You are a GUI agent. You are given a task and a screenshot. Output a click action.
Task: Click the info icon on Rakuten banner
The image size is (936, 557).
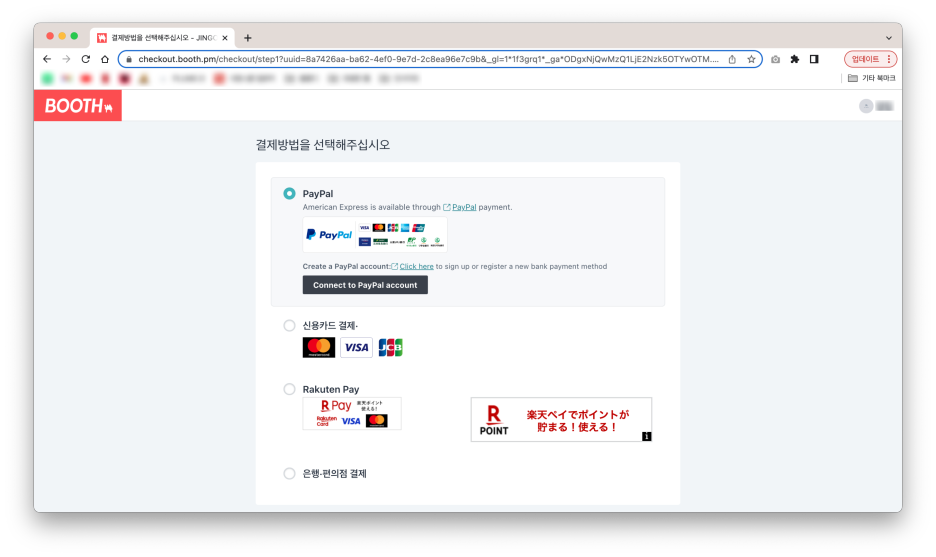[x=646, y=436]
